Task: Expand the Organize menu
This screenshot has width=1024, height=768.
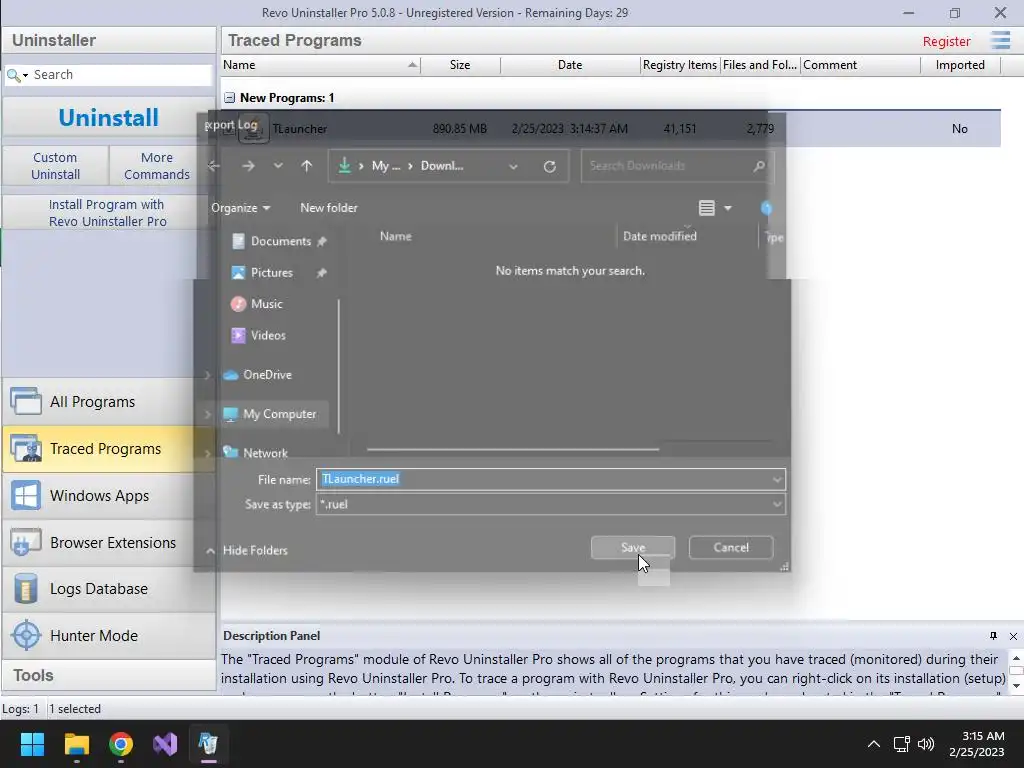Action: click(x=240, y=208)
